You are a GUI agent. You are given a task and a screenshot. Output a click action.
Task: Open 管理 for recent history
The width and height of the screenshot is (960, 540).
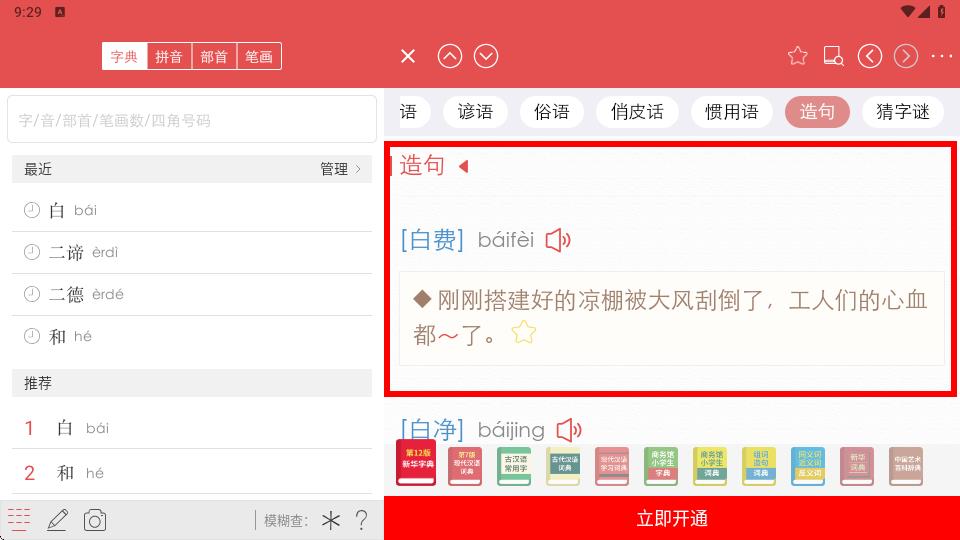(x=340, y=169)
